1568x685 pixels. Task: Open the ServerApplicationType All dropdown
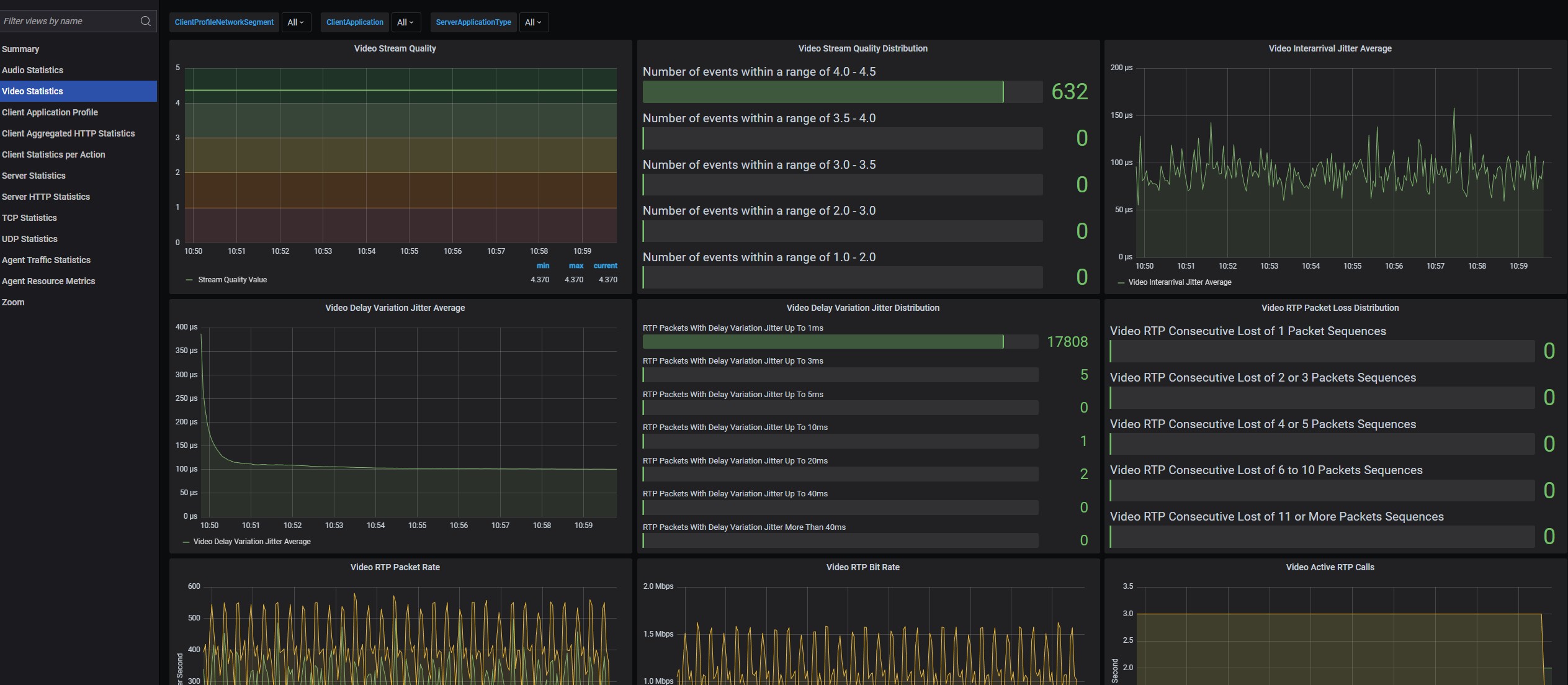[533, 22]
